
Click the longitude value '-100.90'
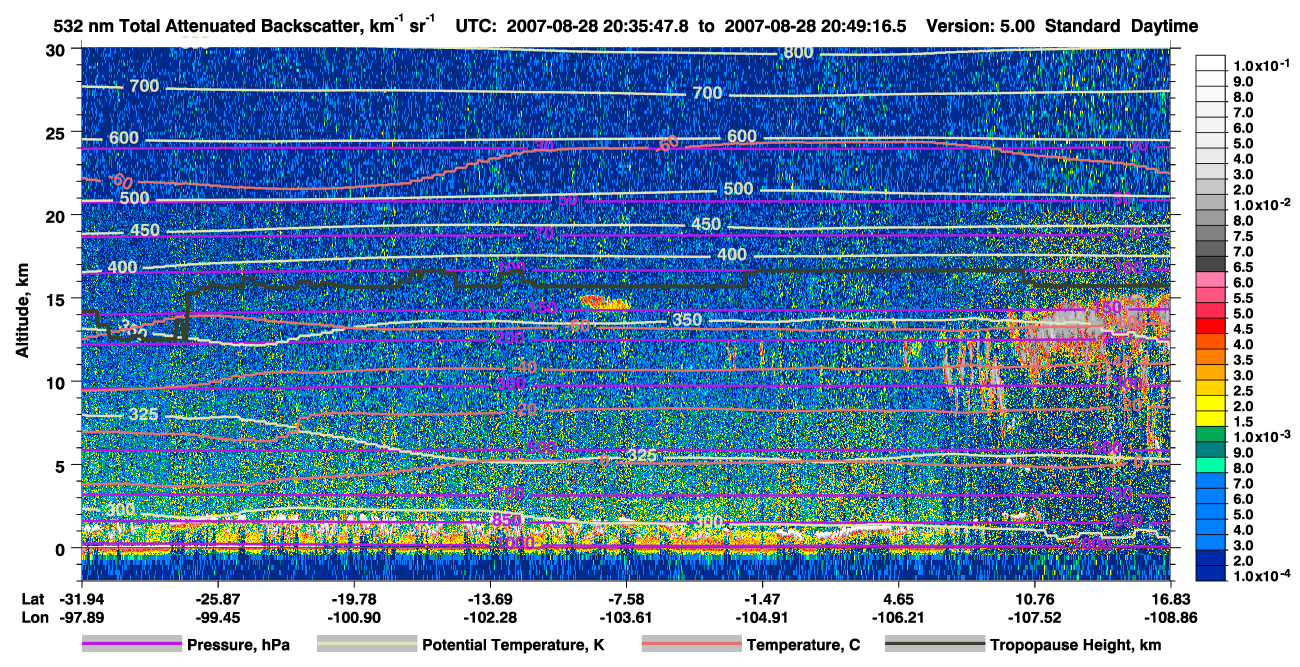coord(354,617)
